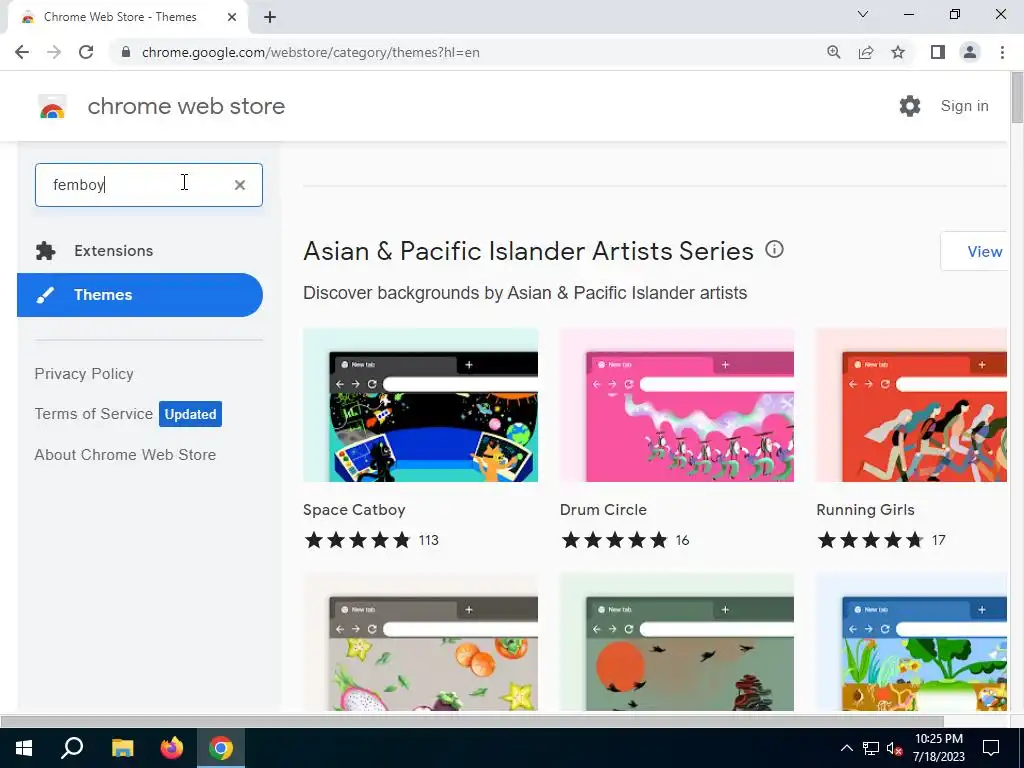Image resolution: width=1024 pixels, height=768 pixels.
Task: Reload the current page
Action: click(x=86, y=52)
